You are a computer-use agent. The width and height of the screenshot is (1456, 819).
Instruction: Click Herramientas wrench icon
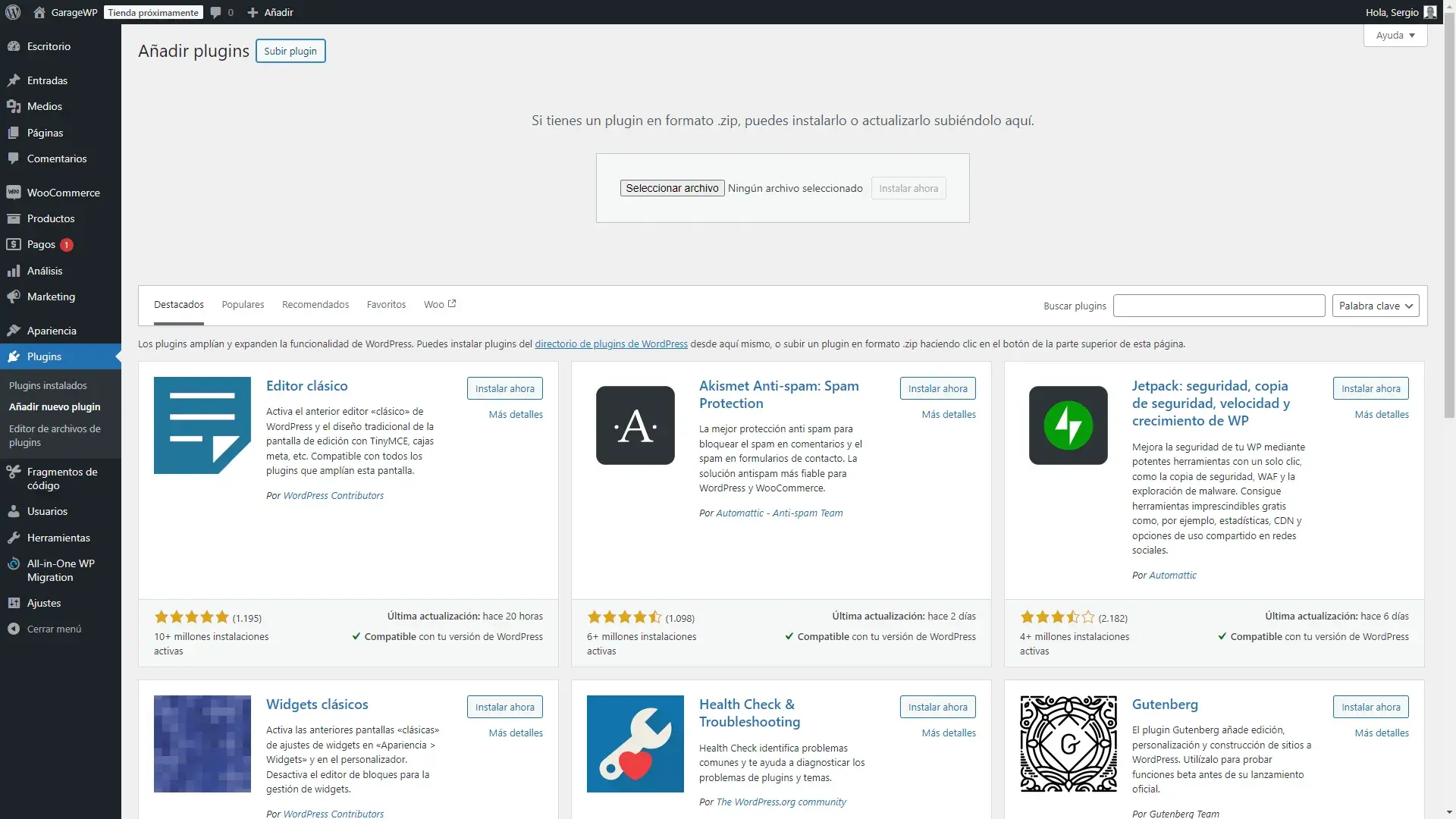point(14,538)
